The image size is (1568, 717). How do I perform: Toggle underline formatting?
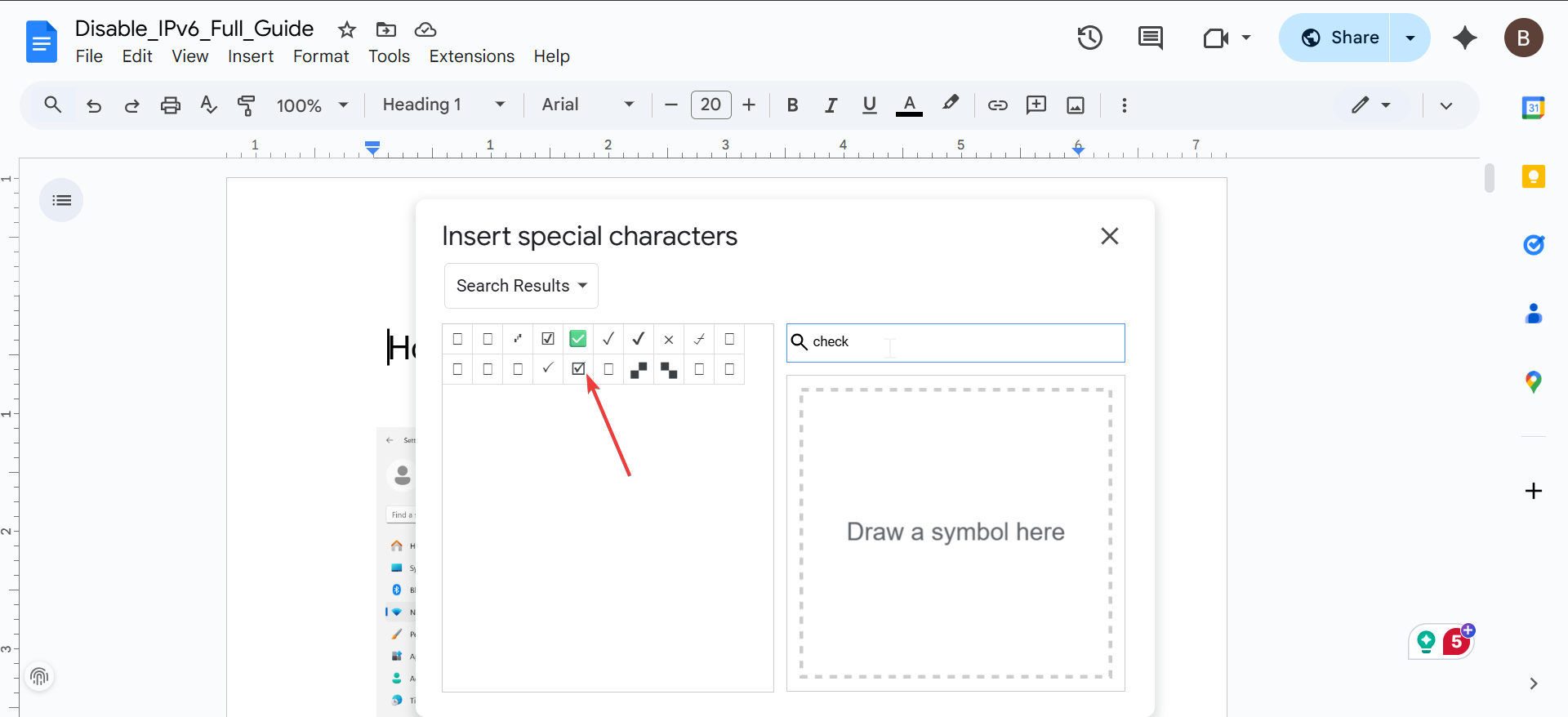[869, 105]
